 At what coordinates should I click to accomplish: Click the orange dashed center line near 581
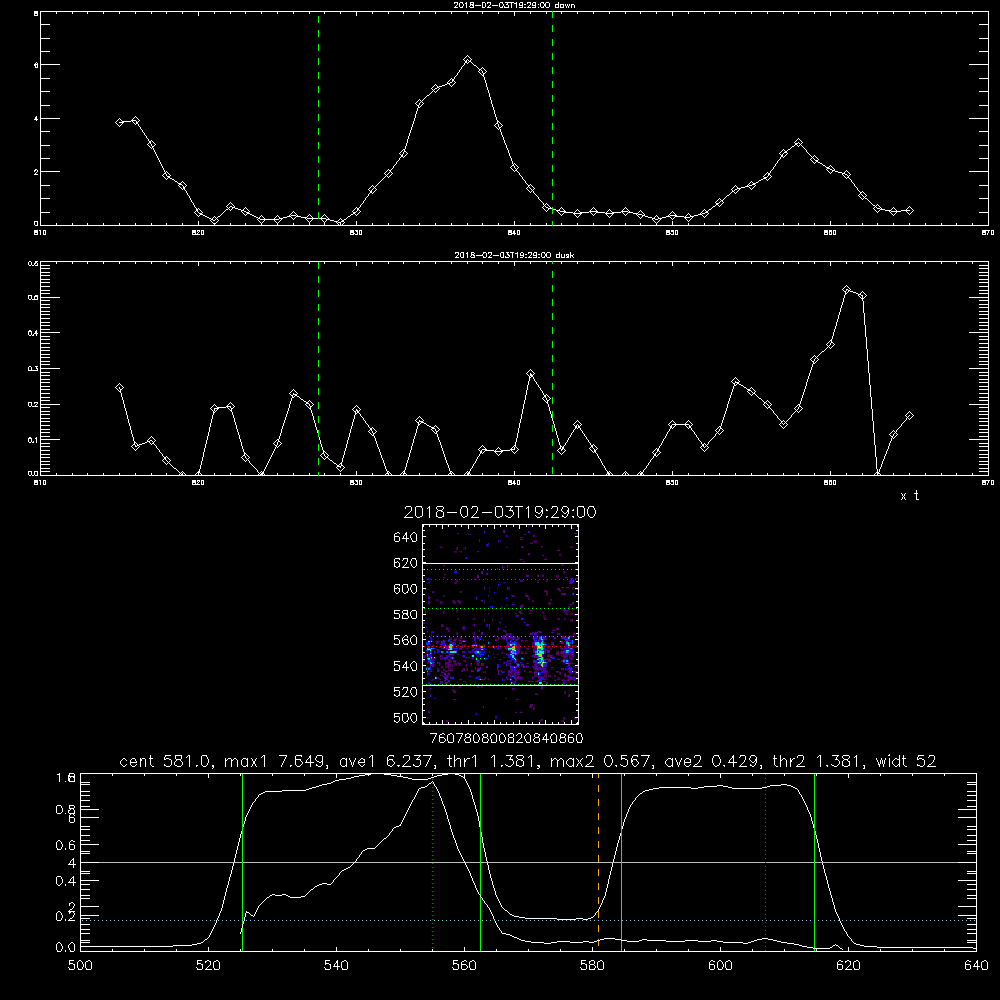(x=598, y=861)
